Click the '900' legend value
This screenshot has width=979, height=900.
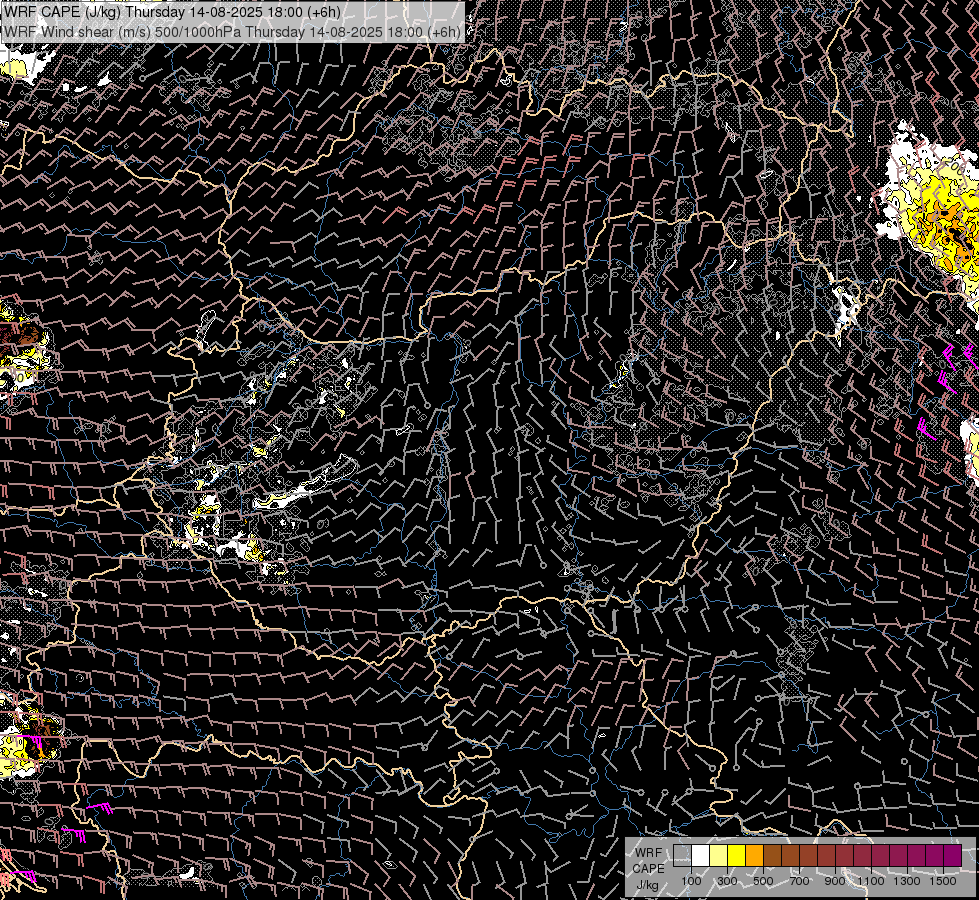(x=835, y=881)
